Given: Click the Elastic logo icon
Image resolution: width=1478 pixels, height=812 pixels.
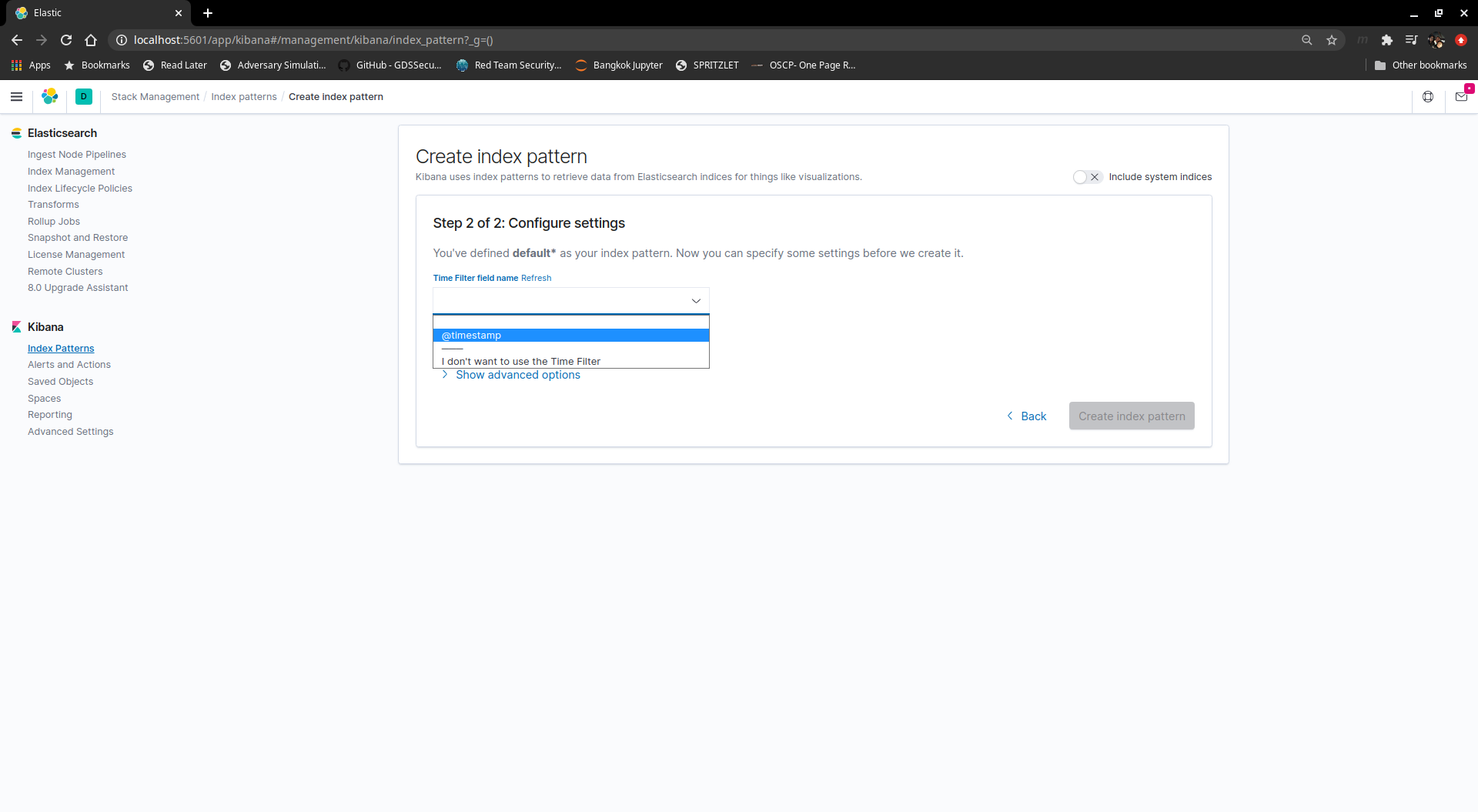Looking at the screenshot, I should tap(50, 97).
